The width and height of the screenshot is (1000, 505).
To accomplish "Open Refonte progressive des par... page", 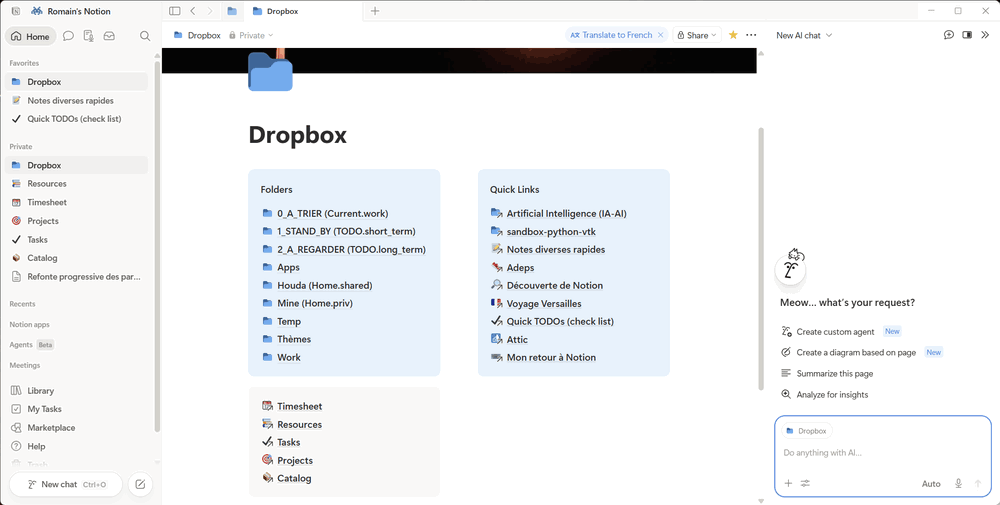I will 77,277.
